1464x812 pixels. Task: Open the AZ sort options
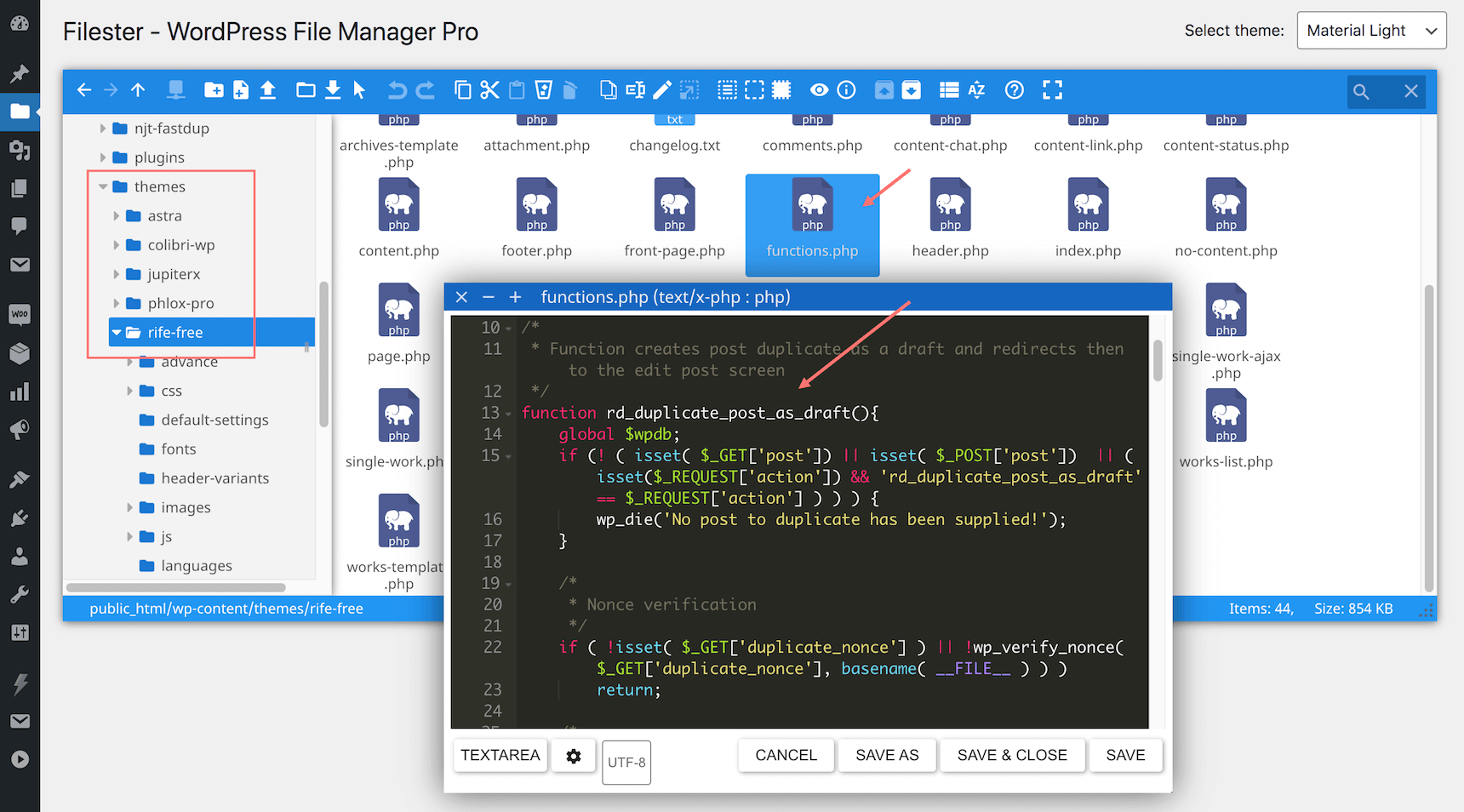tap(976, 90)
